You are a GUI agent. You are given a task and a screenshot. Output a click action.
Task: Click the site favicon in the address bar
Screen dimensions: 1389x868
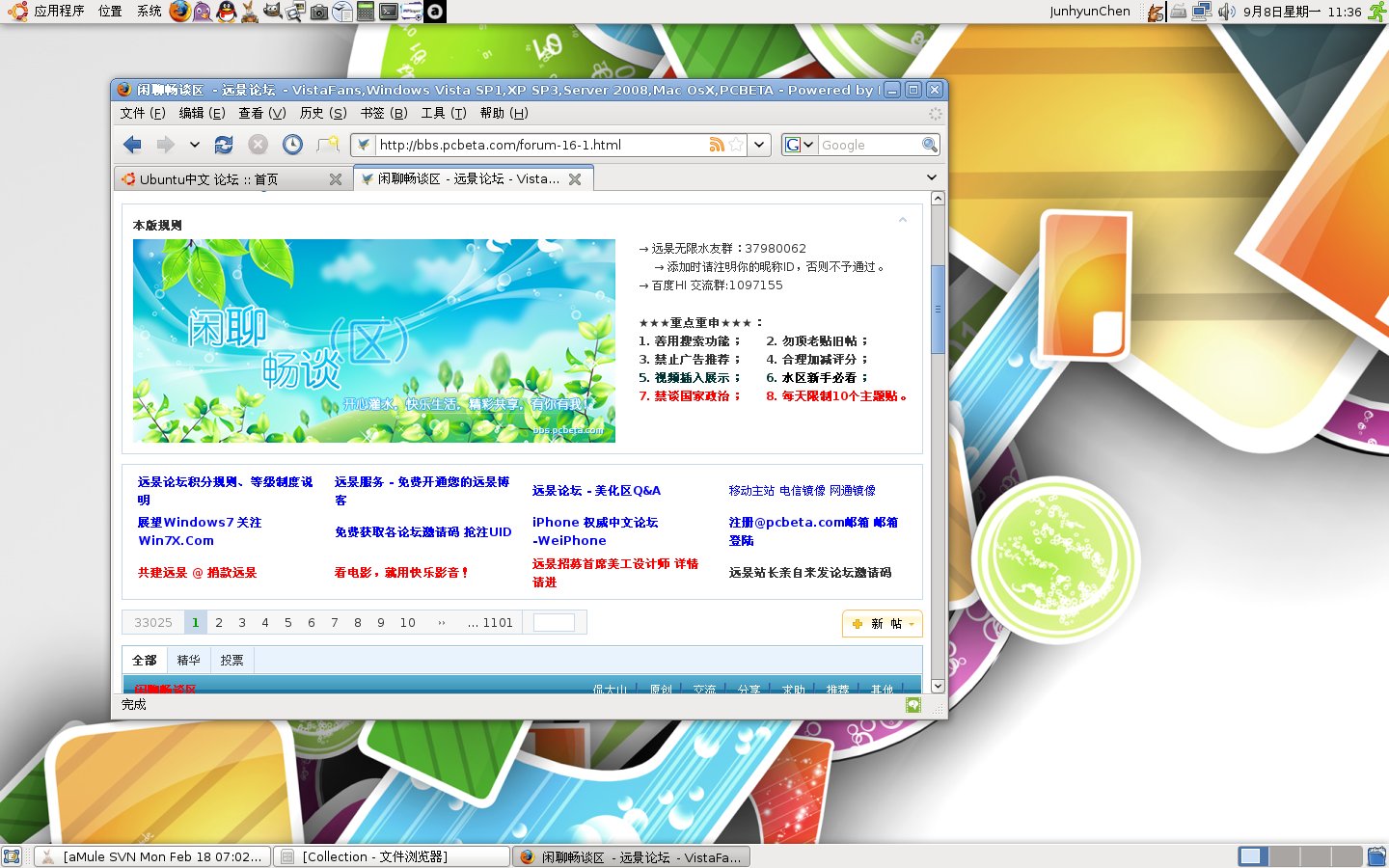tap(363, 145)
